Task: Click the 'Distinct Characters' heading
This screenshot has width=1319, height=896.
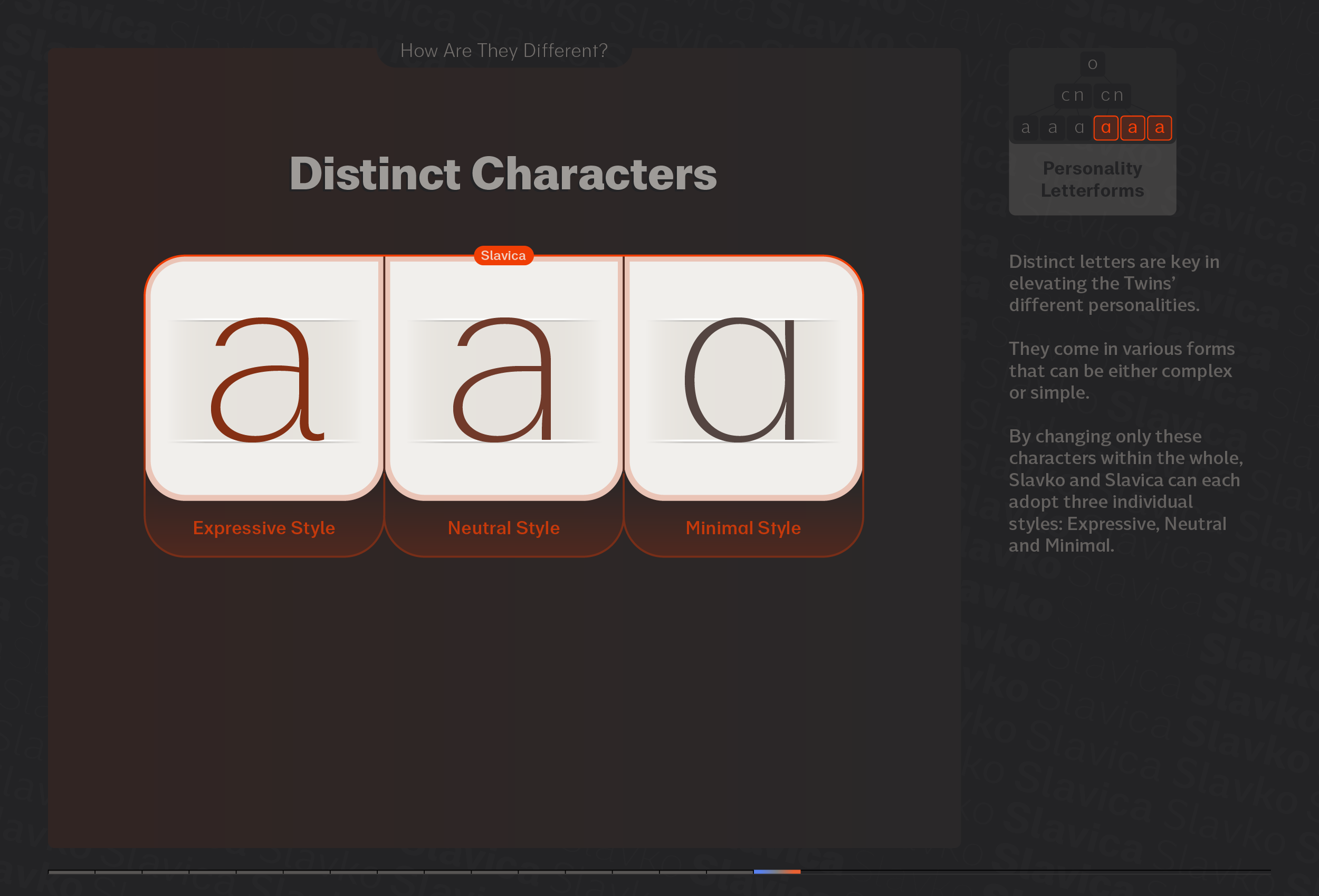Action: tap(503, 174)
